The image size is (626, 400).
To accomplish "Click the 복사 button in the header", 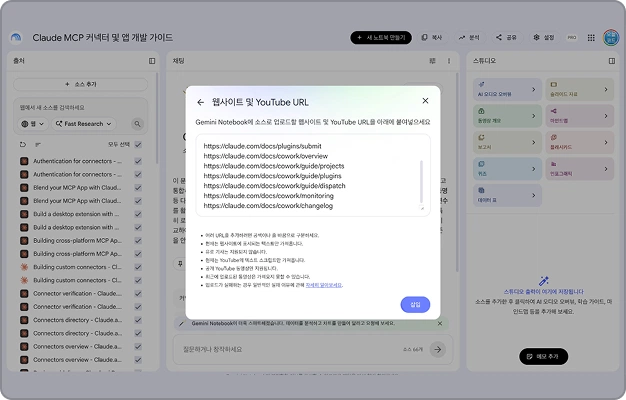I will point(432,38).
